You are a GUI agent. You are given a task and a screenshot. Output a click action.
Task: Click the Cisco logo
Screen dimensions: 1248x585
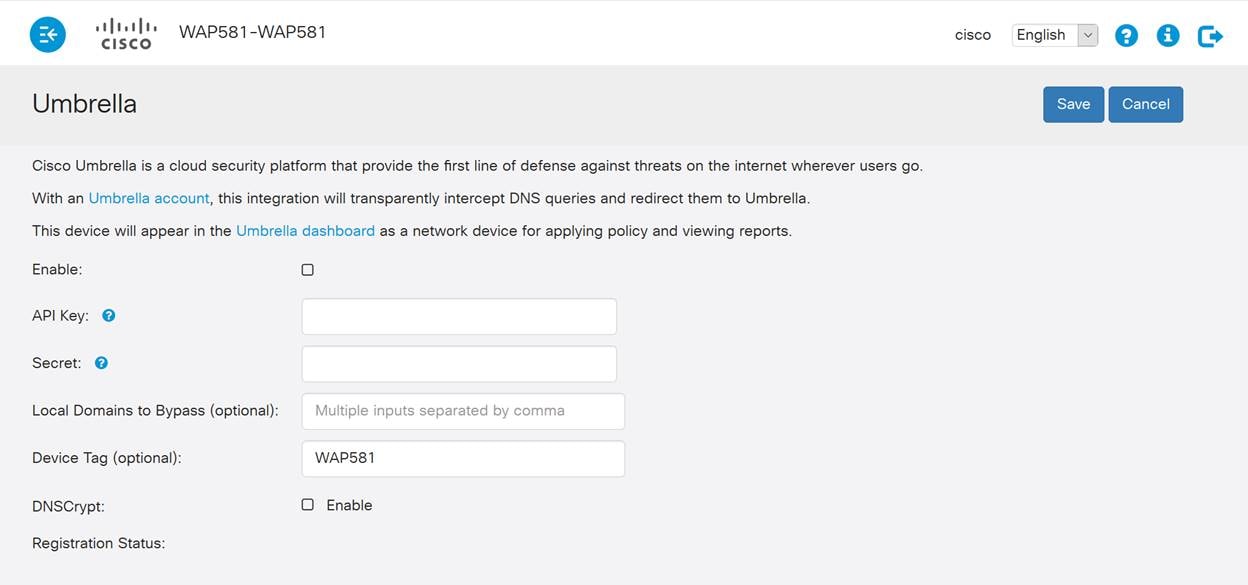[x=126, y=34]
